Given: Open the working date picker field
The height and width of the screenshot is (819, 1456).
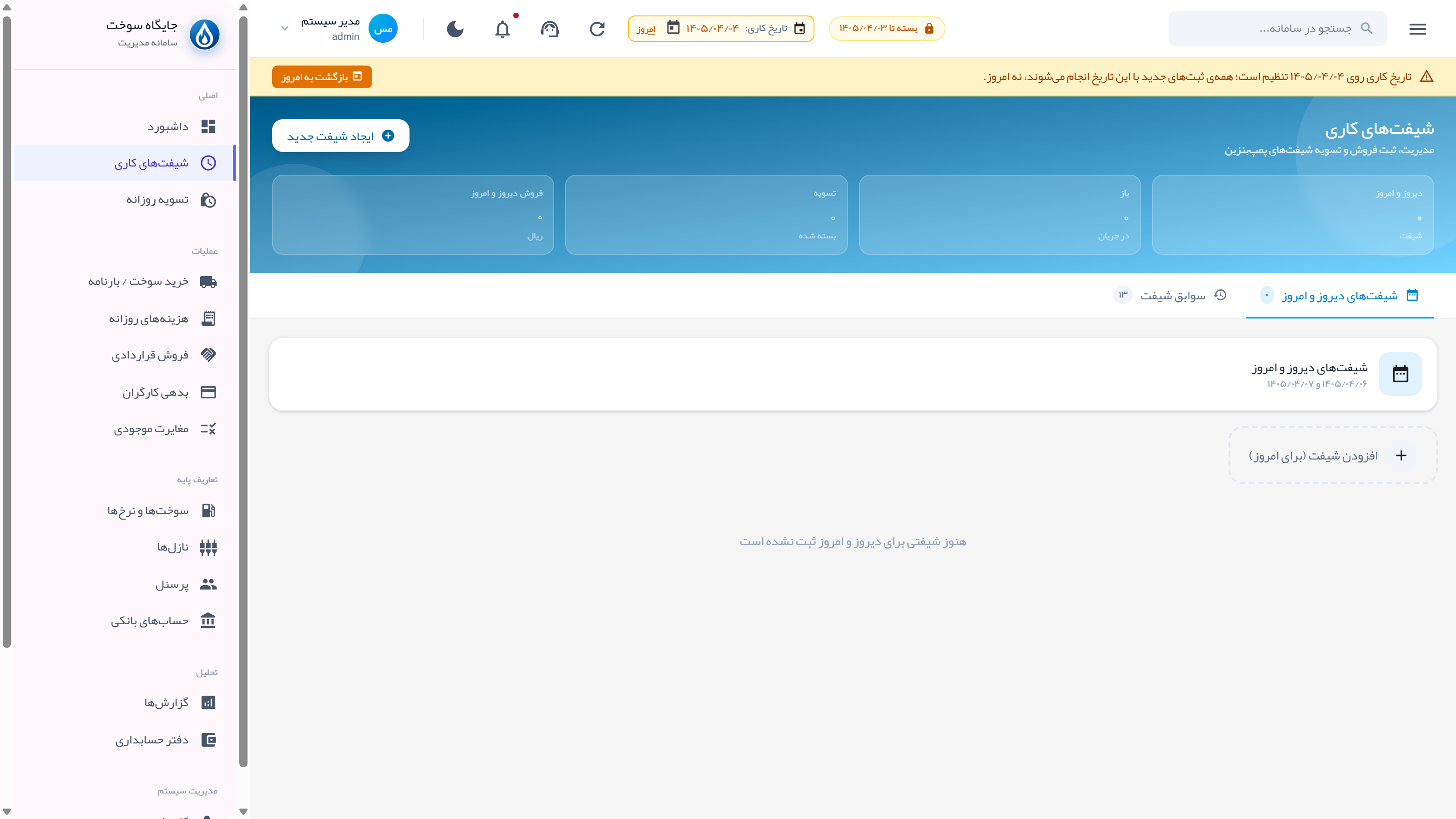Looking at the screenshot, I should [x=721, y=28].
